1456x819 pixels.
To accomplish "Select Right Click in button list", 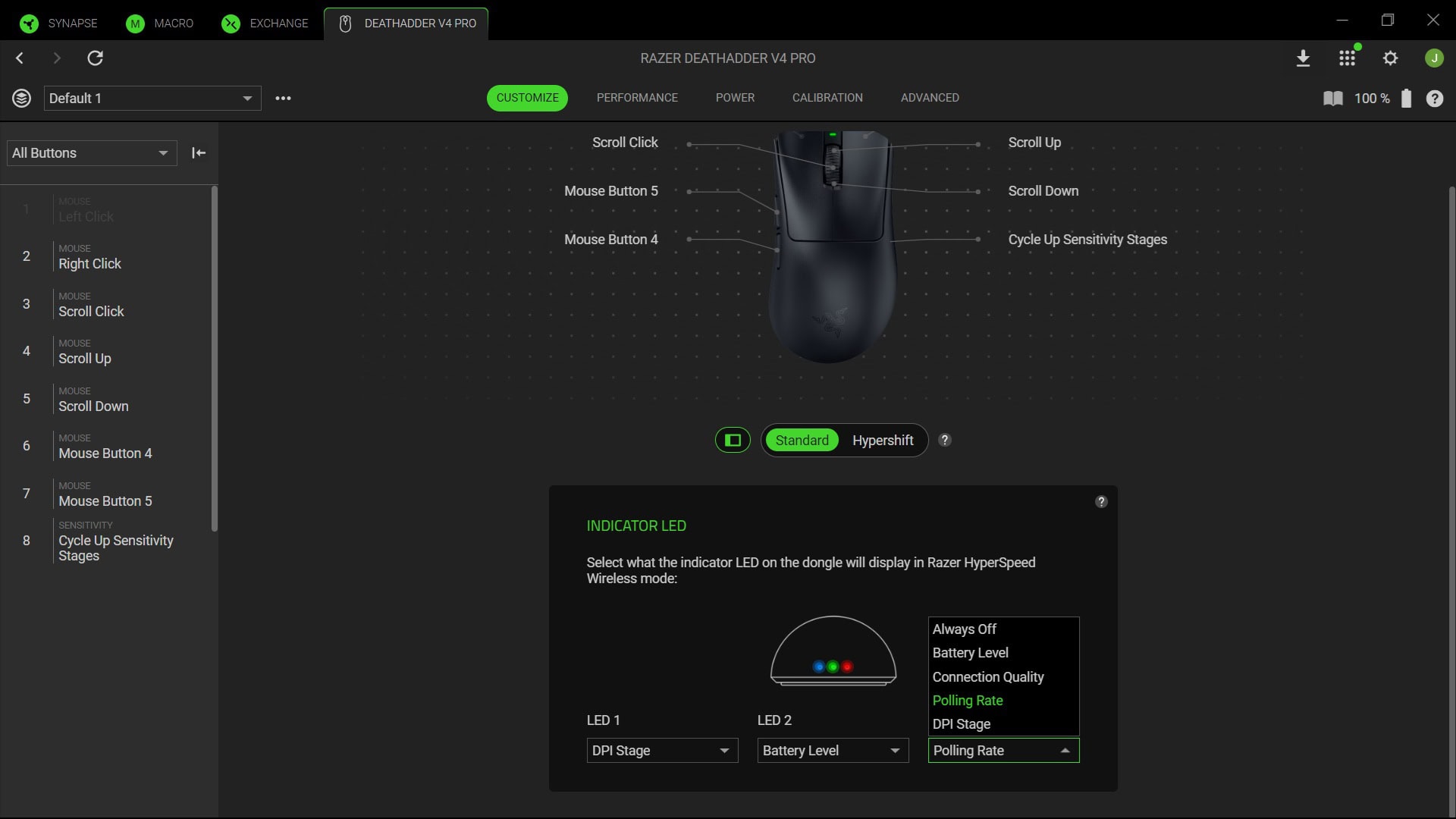I will tap(109, 256).
